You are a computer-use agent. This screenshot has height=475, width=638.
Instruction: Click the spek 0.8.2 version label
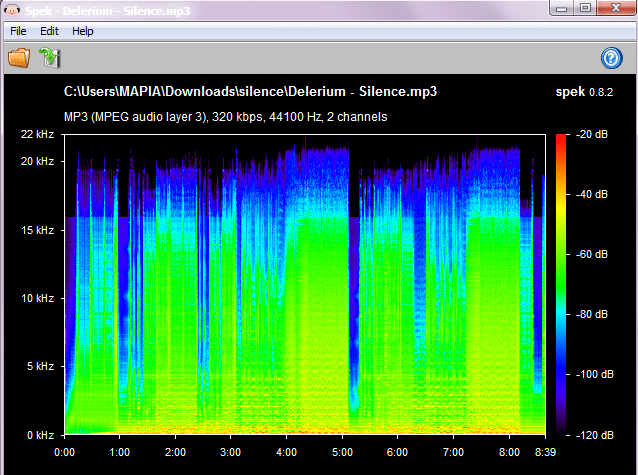(584, 92)
